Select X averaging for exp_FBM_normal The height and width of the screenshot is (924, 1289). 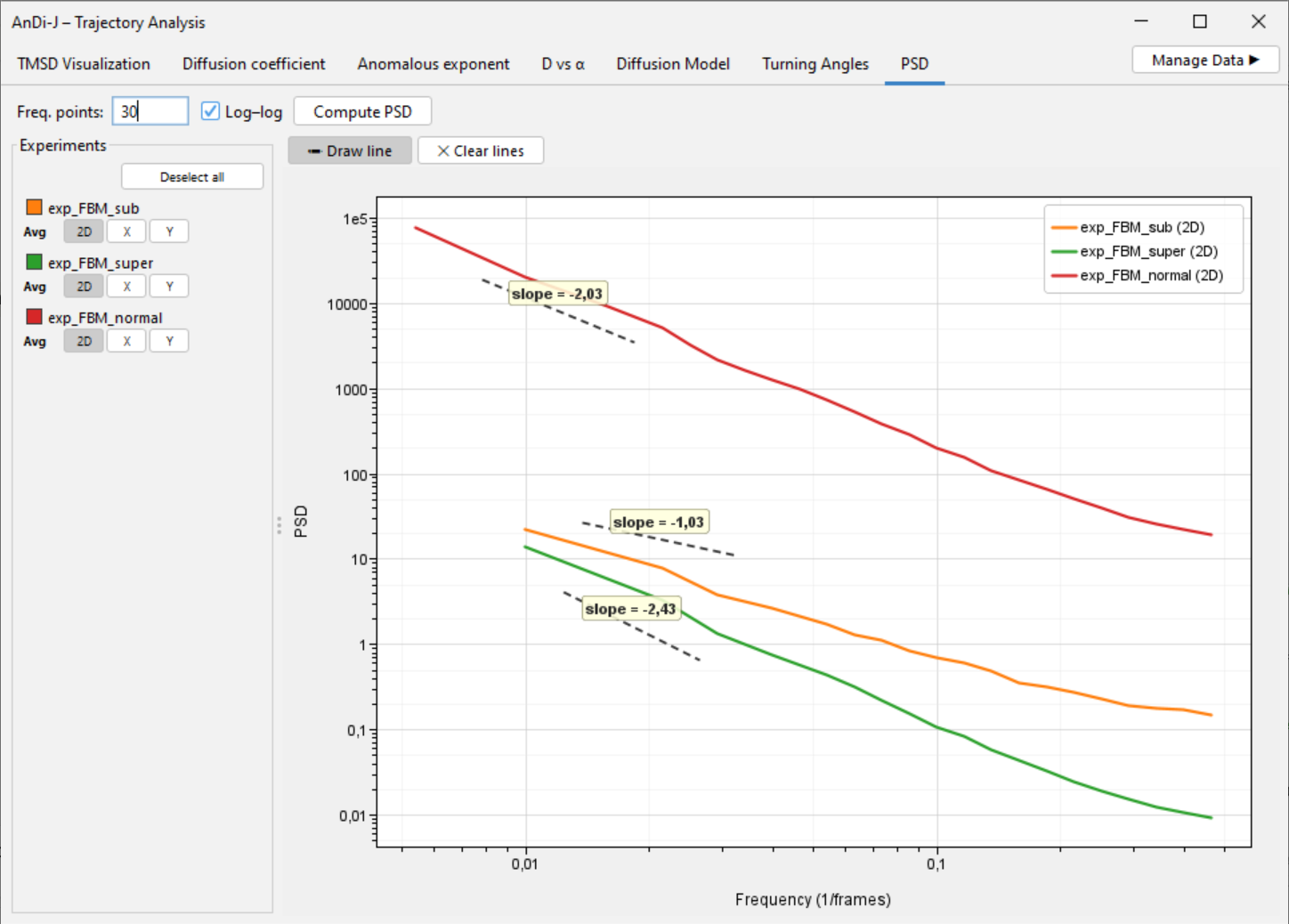(126, 342)
